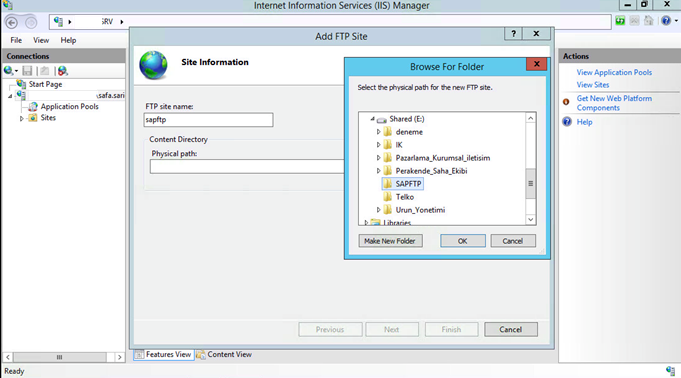Expand the Urun_Yonetimi folder arrow
This screenshot has height=378, width=681.
point(378,210)
